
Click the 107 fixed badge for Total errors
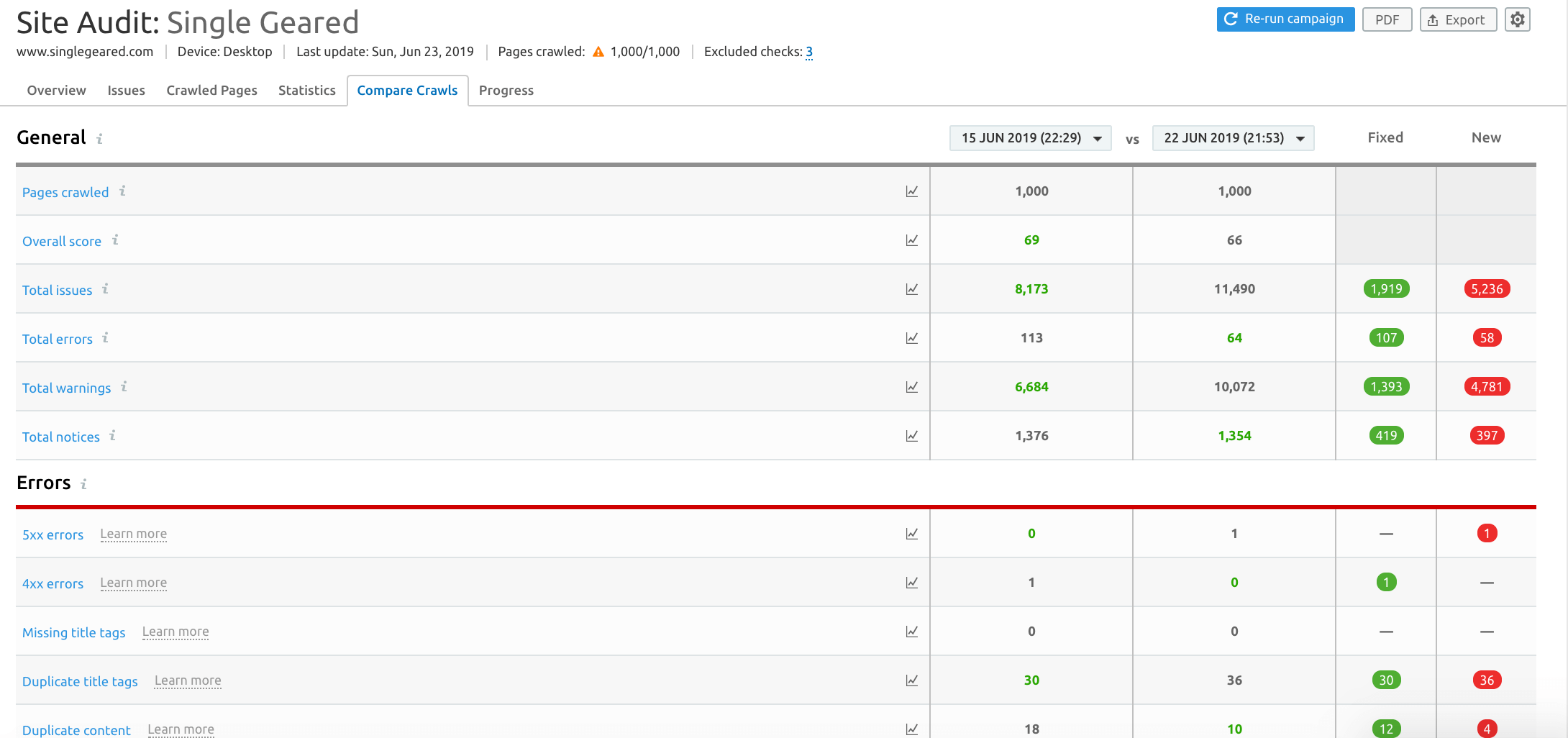(x=1386, y=338)
